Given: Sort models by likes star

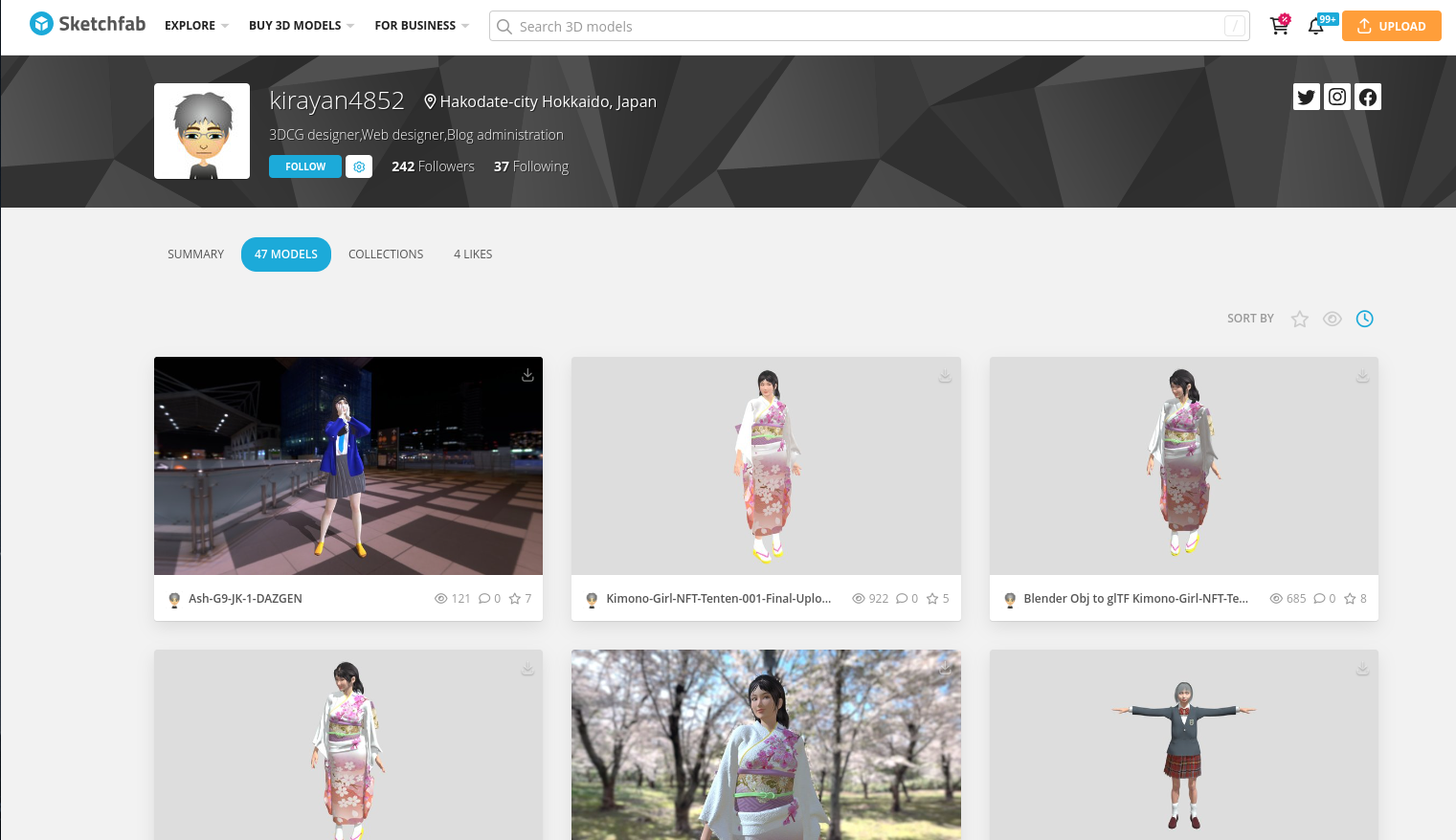Looking at the screenshot, I should tap(1299, 319).
